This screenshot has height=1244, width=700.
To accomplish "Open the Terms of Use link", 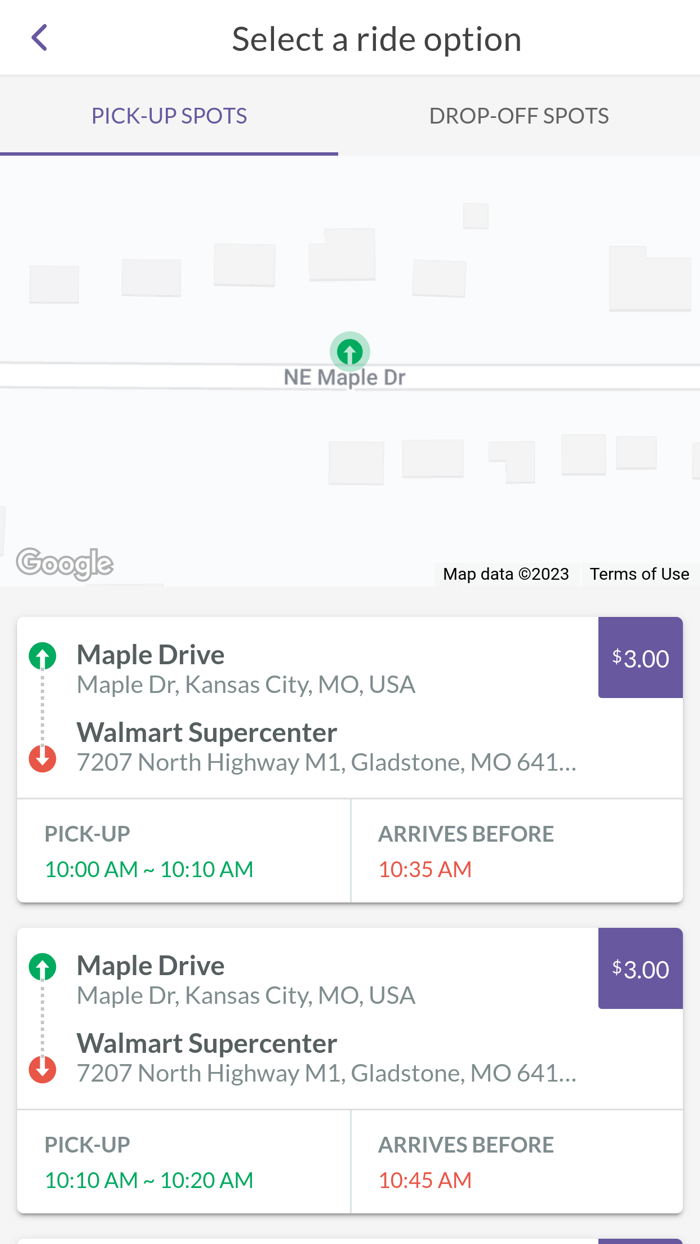I will 639,574.
